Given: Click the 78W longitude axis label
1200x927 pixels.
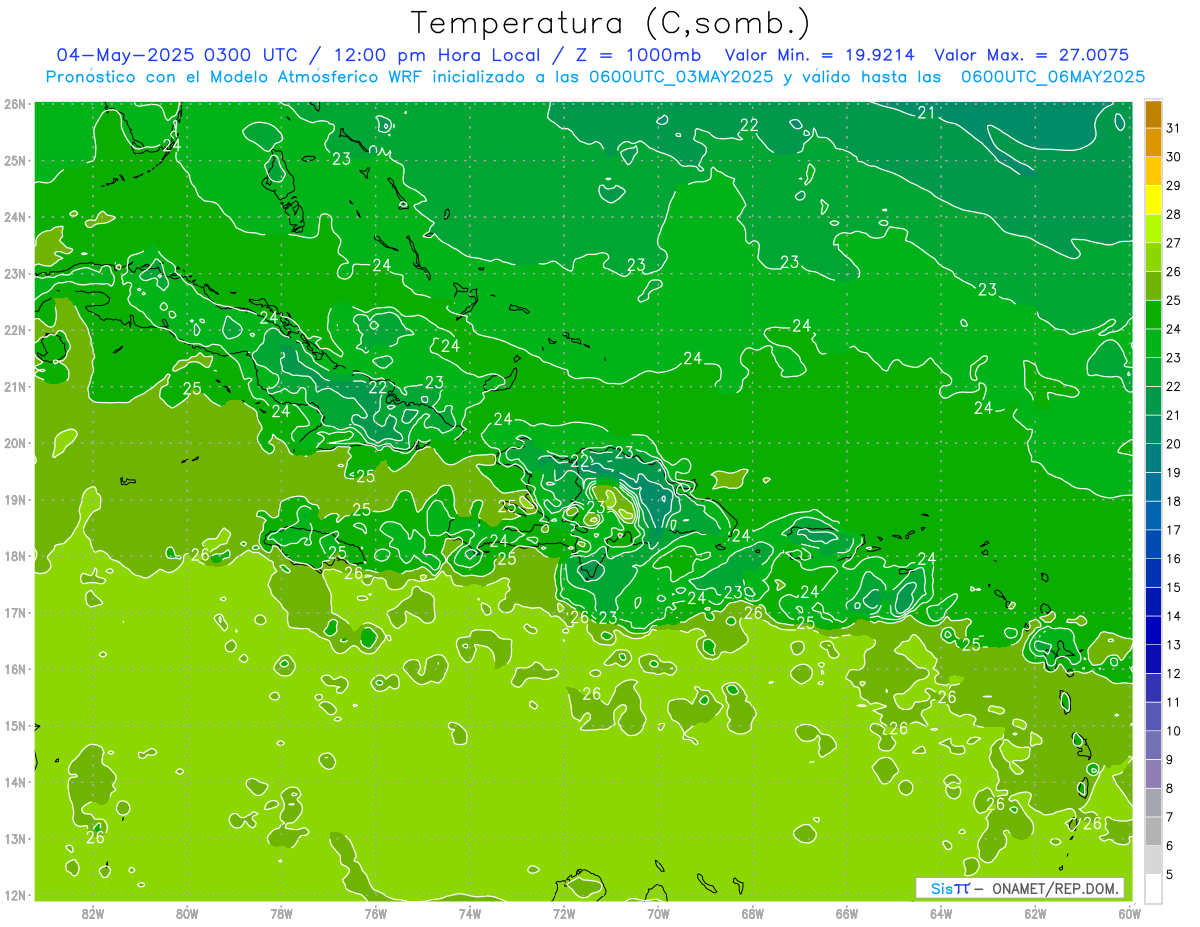Looking at the screenshot, I should pyautogui.click(x=281, y=913).
